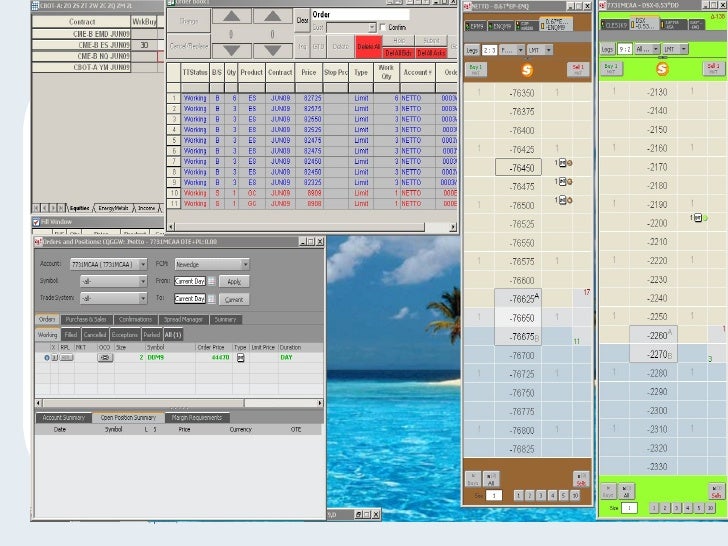
Task: Click the OCO icon in DDM9 order row
Action: click(105, 357)
